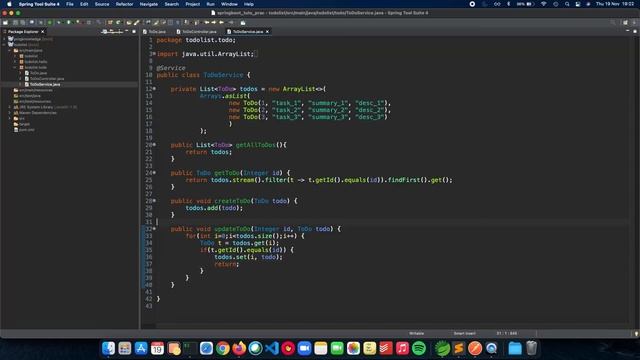Toggle folding of updateToDo method

[x=154, y=229]
